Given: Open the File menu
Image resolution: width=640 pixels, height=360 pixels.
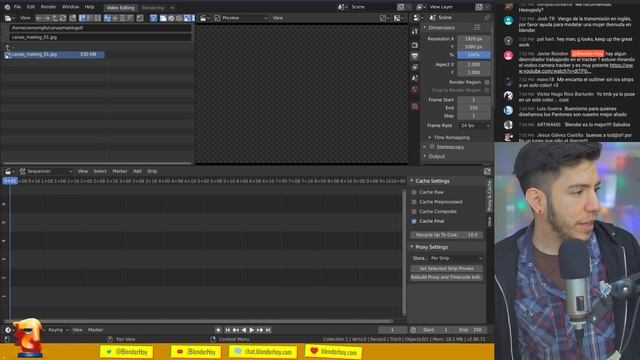Looking at the screenshot, I should 17,7.
